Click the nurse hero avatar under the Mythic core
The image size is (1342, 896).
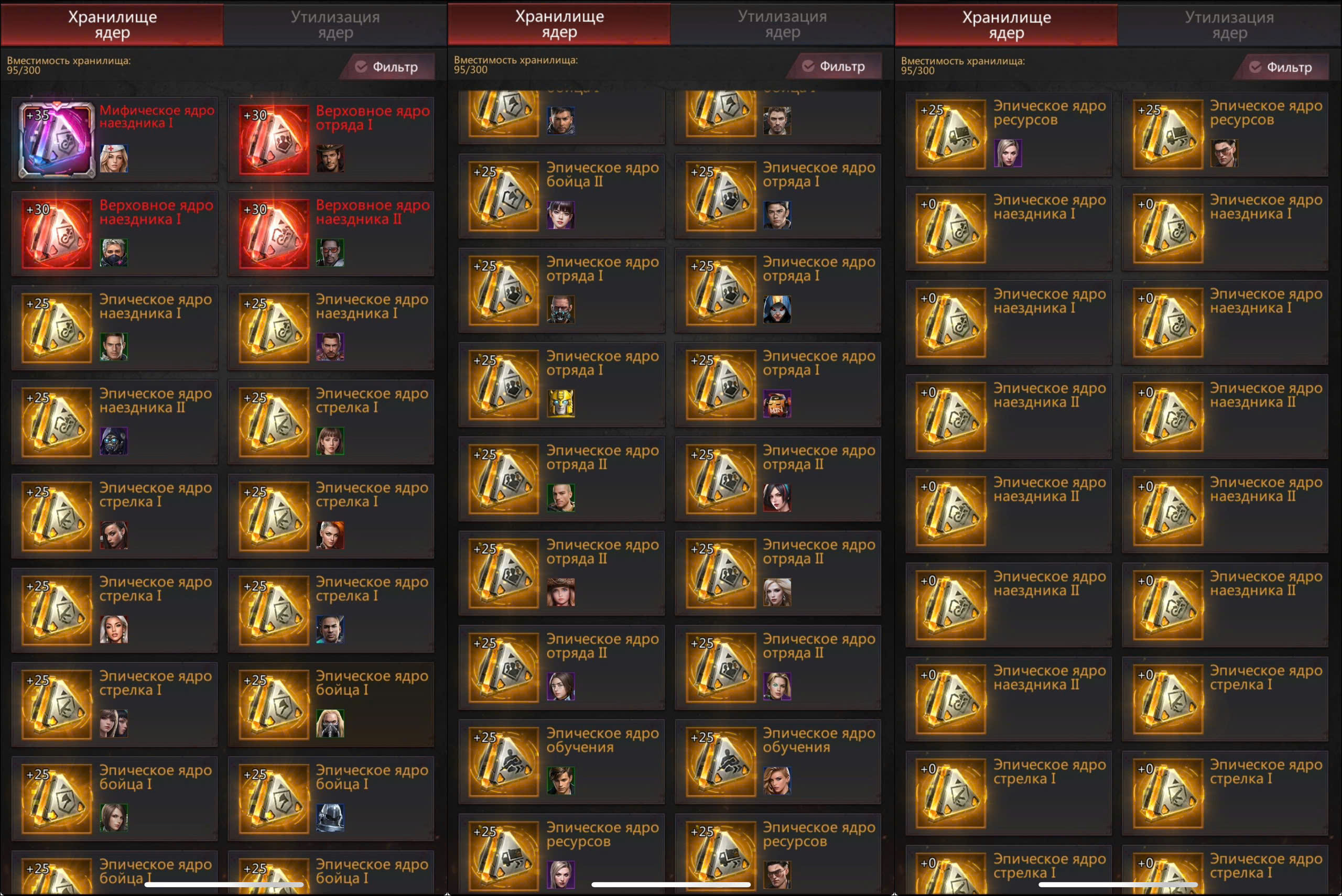point(114,158)
